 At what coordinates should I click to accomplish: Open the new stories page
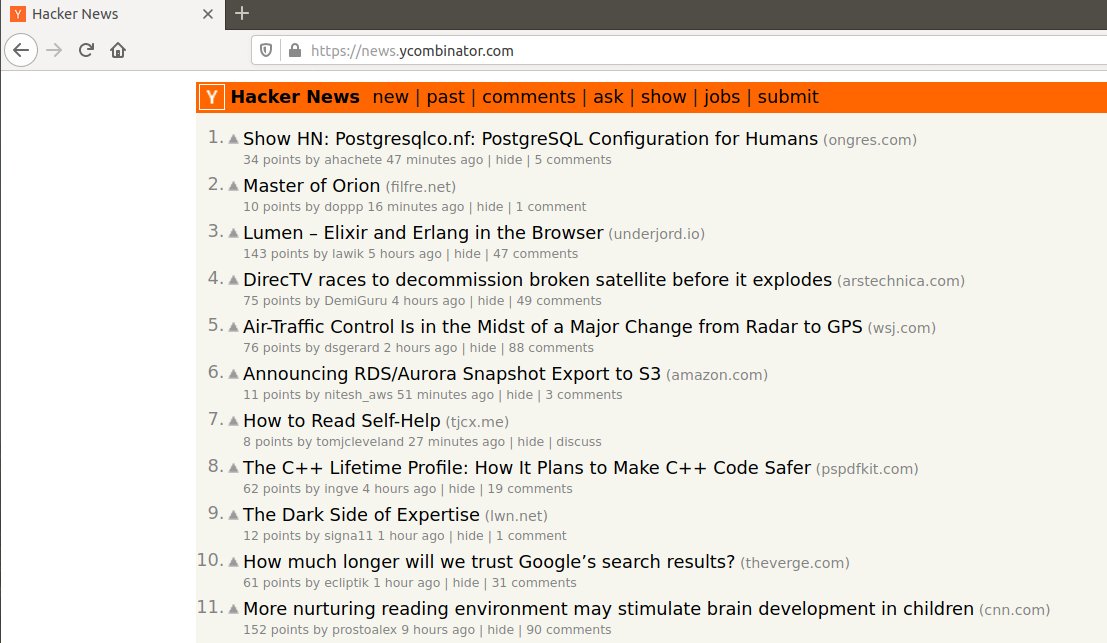click(x=390, y=97)
